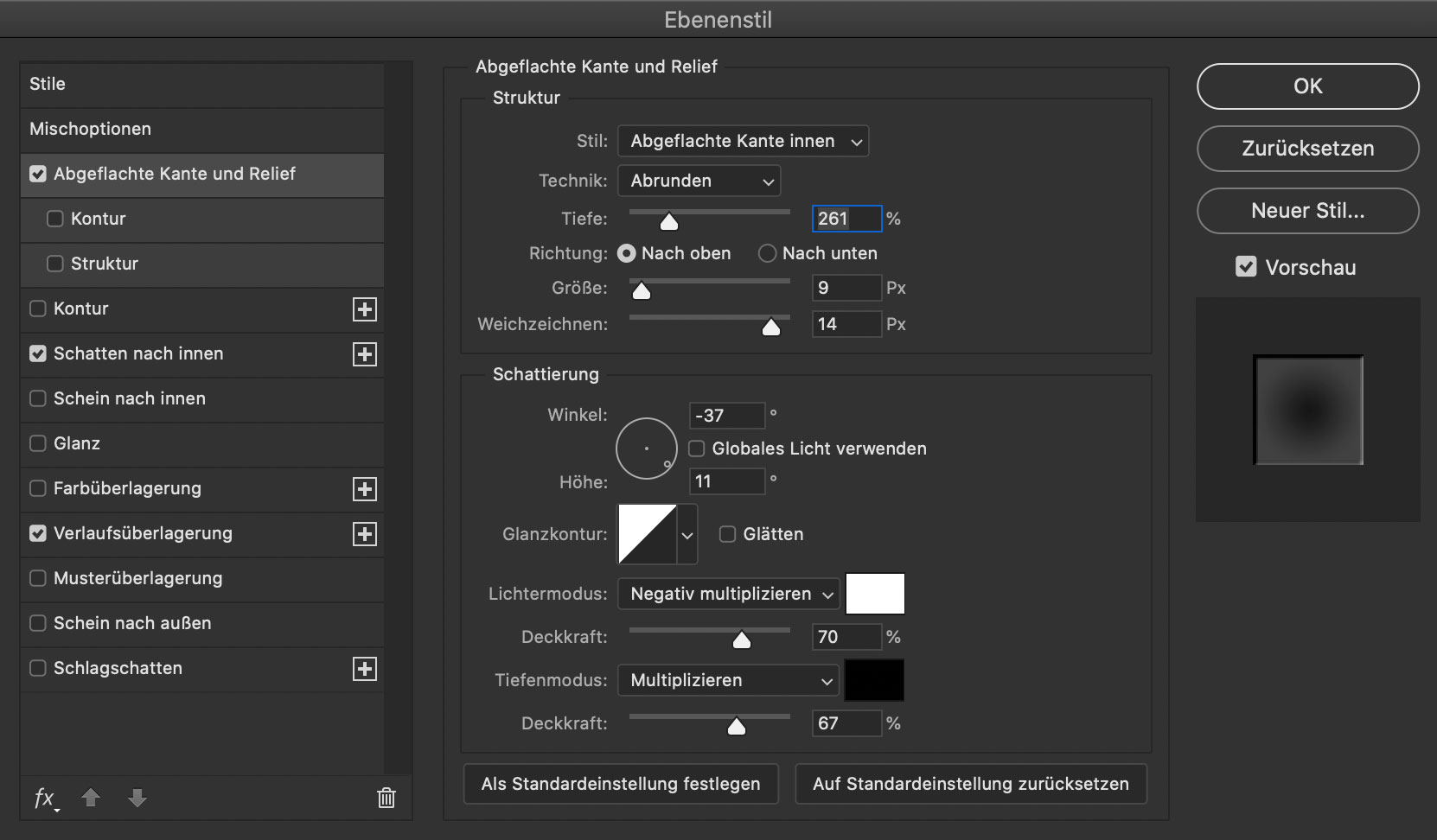
Task: Enable Musterüberlagerung checkbox
Action: point(38,578)
